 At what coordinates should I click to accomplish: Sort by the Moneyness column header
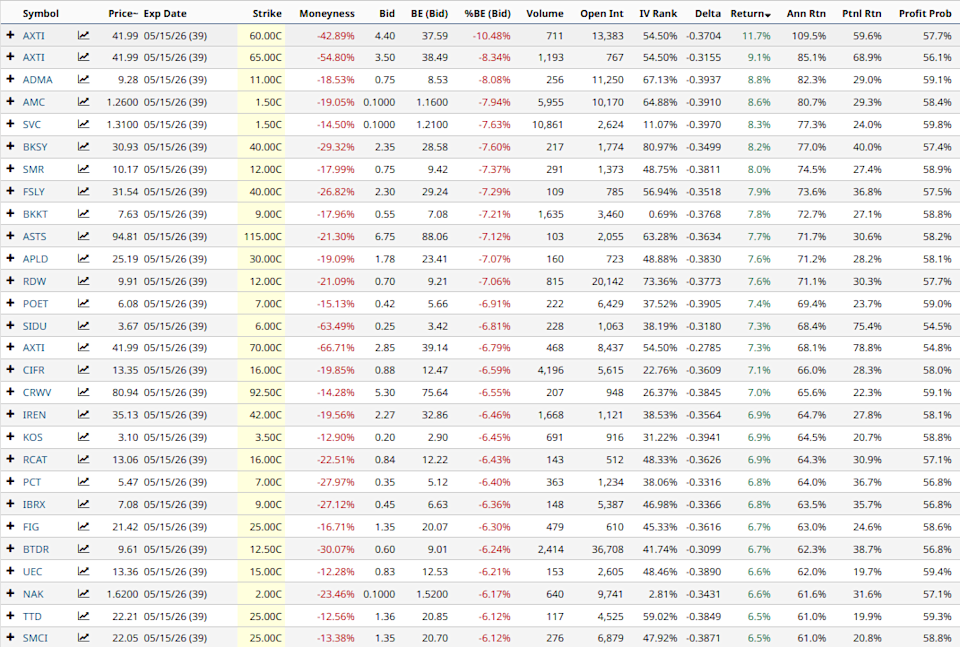click(x=327, y=14)
